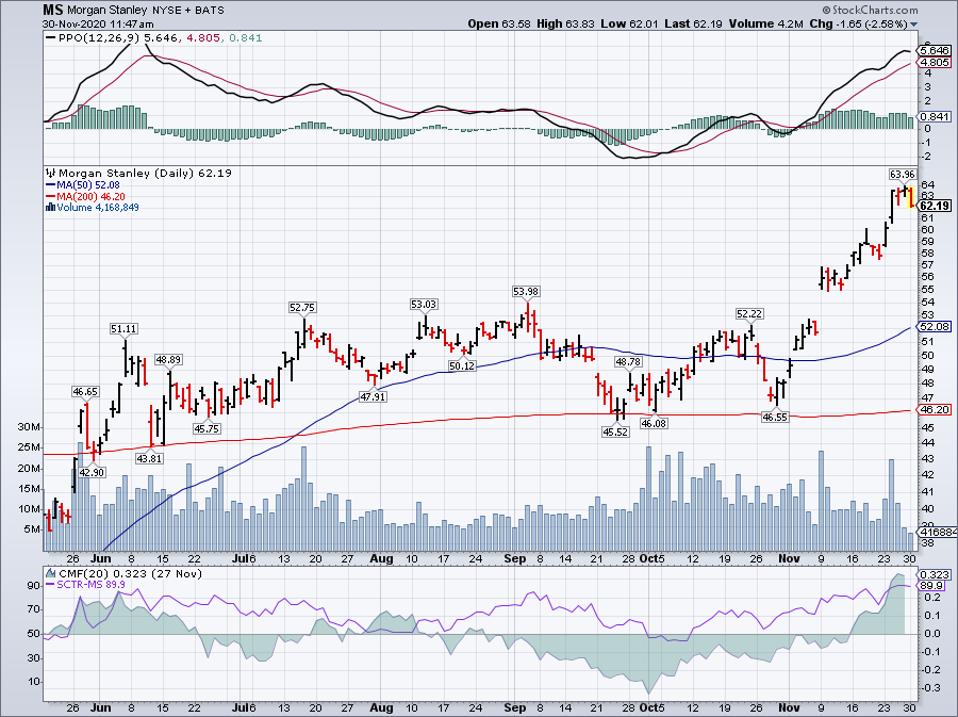
Task: Click the 53.03 price annotation
Action: (424, 304)
